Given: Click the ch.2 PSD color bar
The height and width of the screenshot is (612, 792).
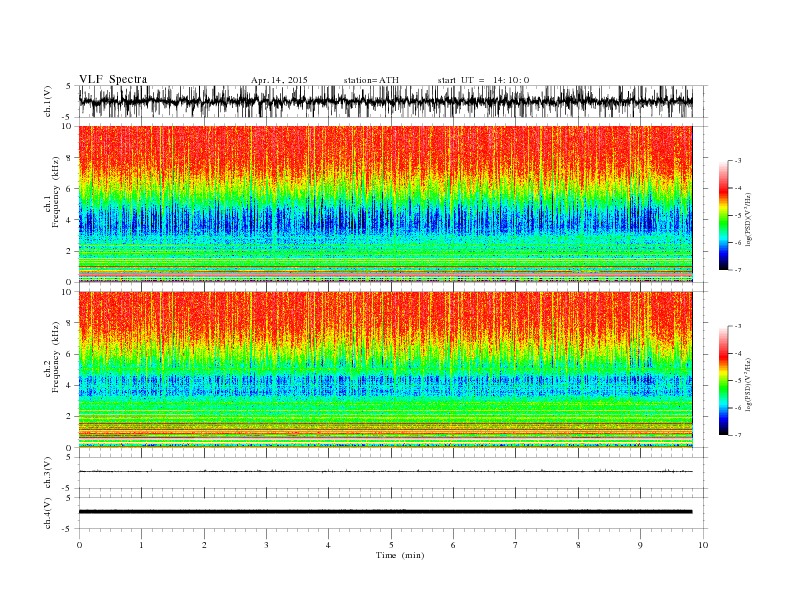Looking at the screenshot, I should point(723,381).
